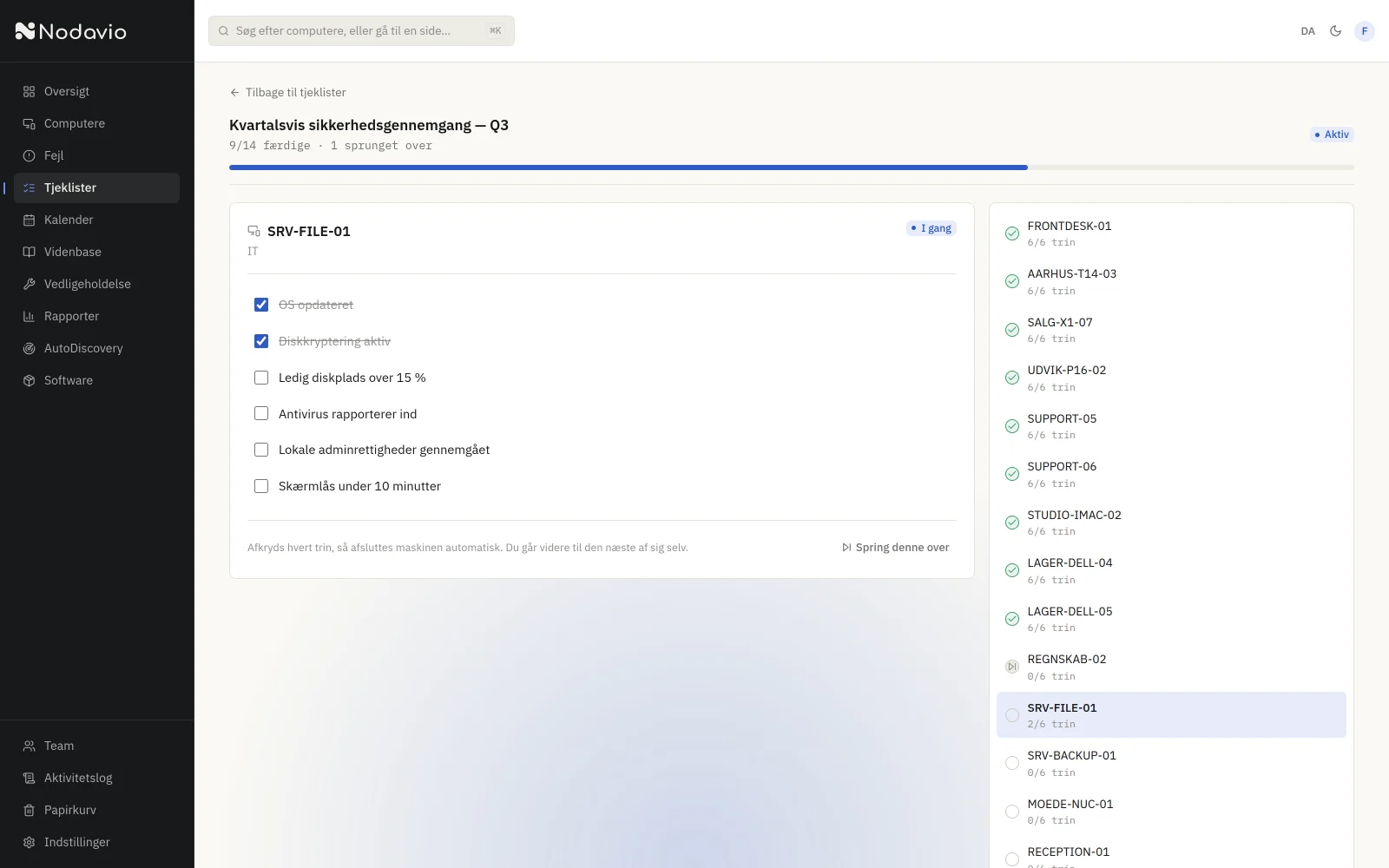The height and width of the screenshot is (868, 1389).
Task: Click the Videnbase book icon
Action: pyautogui.click(x=29, y=252)
